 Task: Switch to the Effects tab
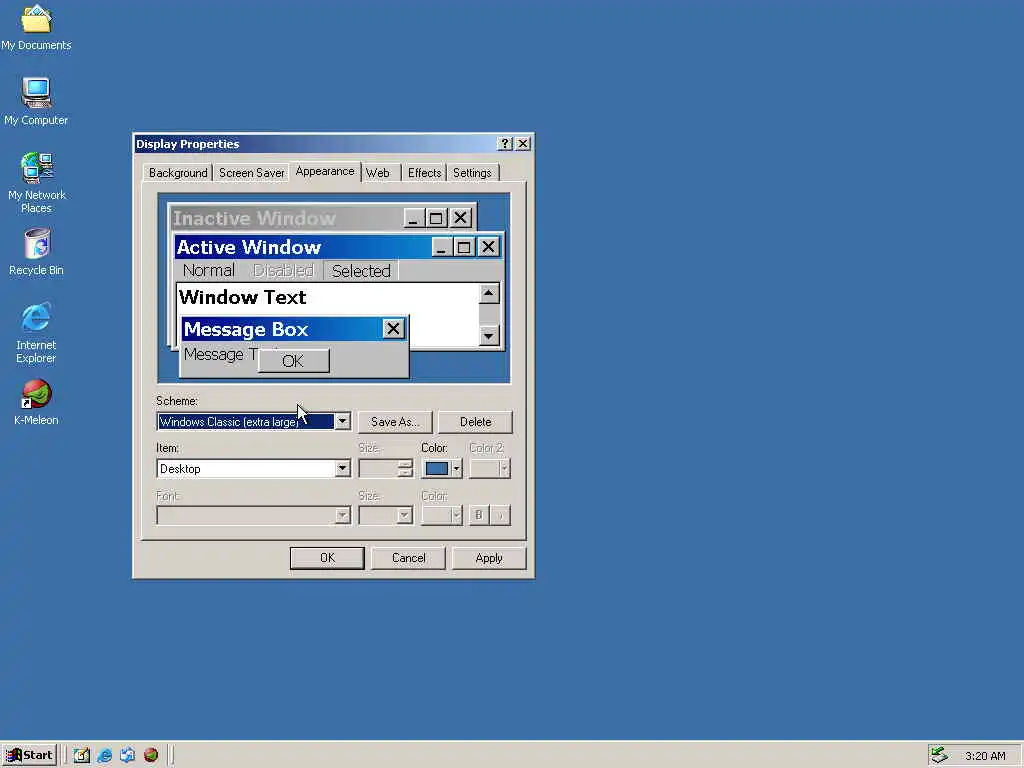point(424,173)
